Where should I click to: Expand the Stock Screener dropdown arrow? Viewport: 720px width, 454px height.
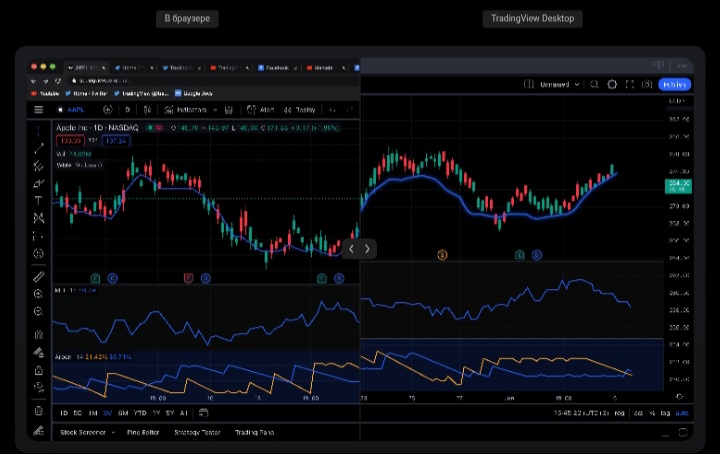pyautogui.click(x=113, y=432)
